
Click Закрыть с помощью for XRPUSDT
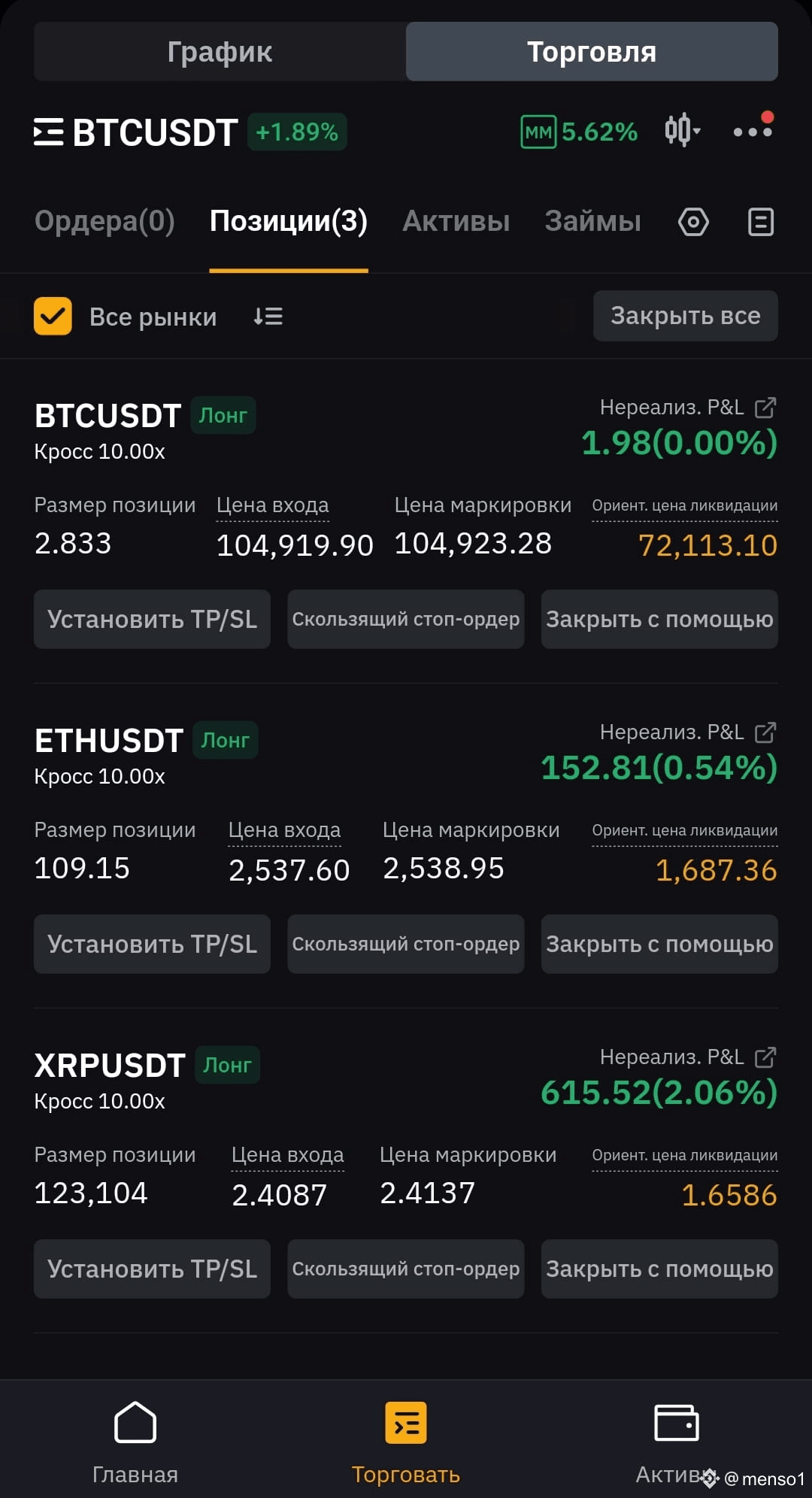659,1269
